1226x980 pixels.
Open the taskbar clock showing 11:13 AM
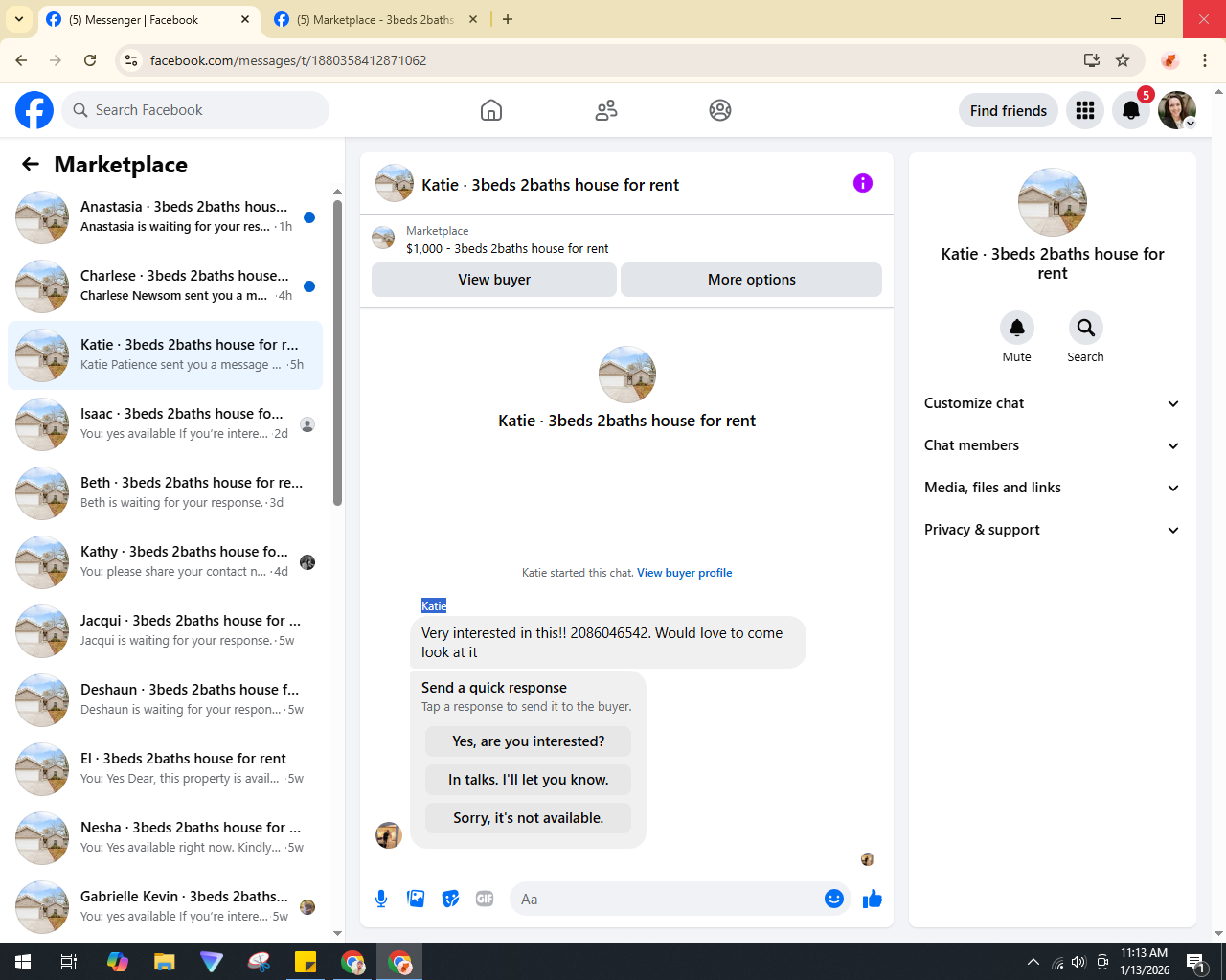(1145, 962)
